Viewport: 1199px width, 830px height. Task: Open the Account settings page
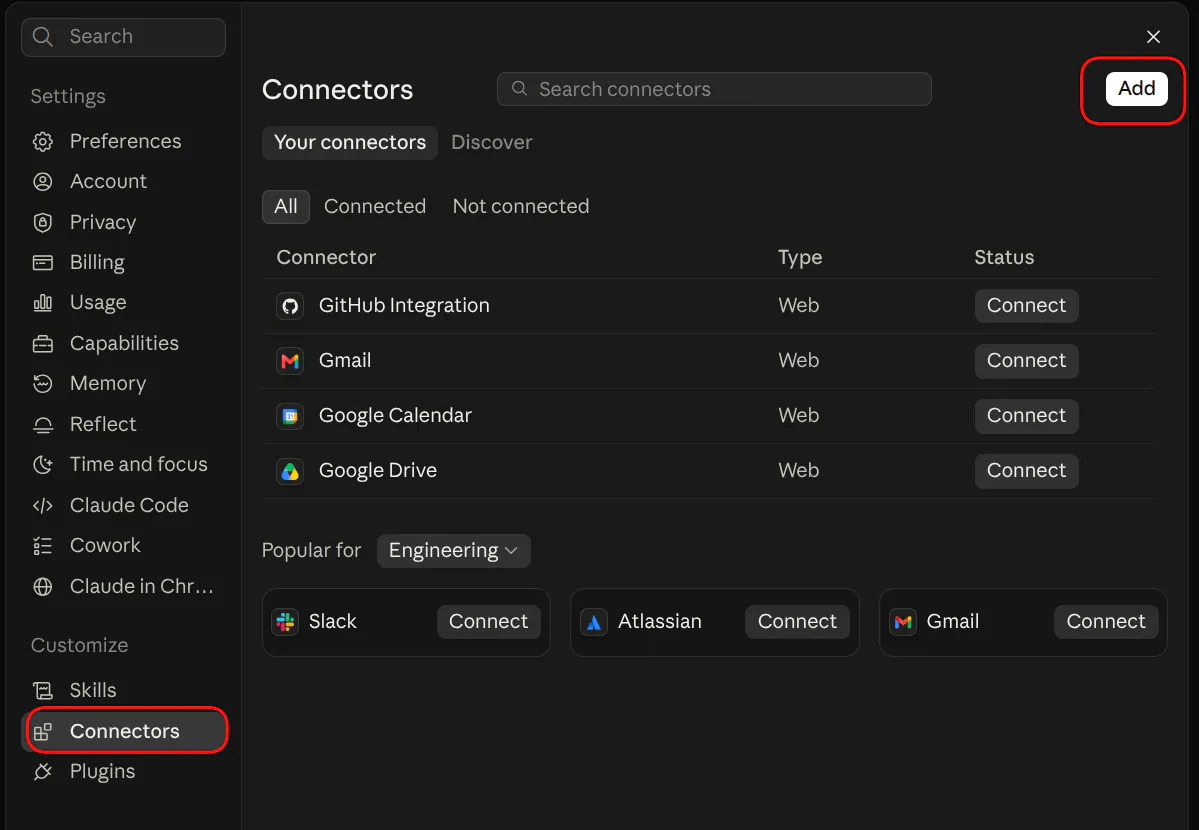pos(125,181)
